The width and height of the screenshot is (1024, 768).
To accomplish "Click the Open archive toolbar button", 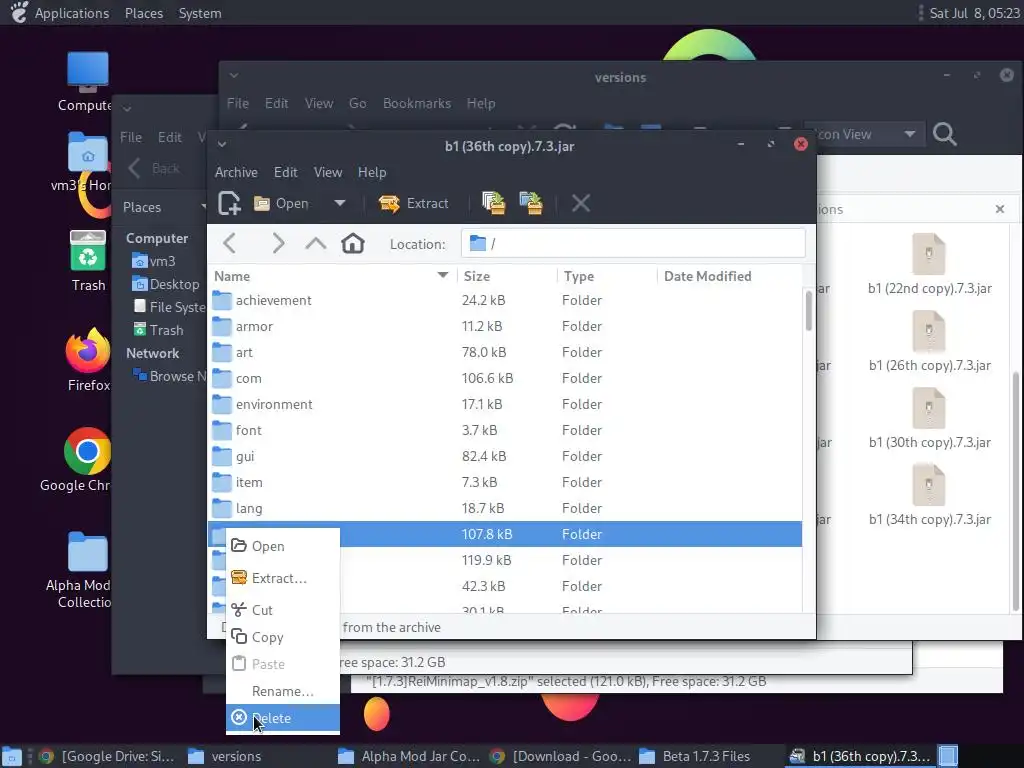I will 281,203.
